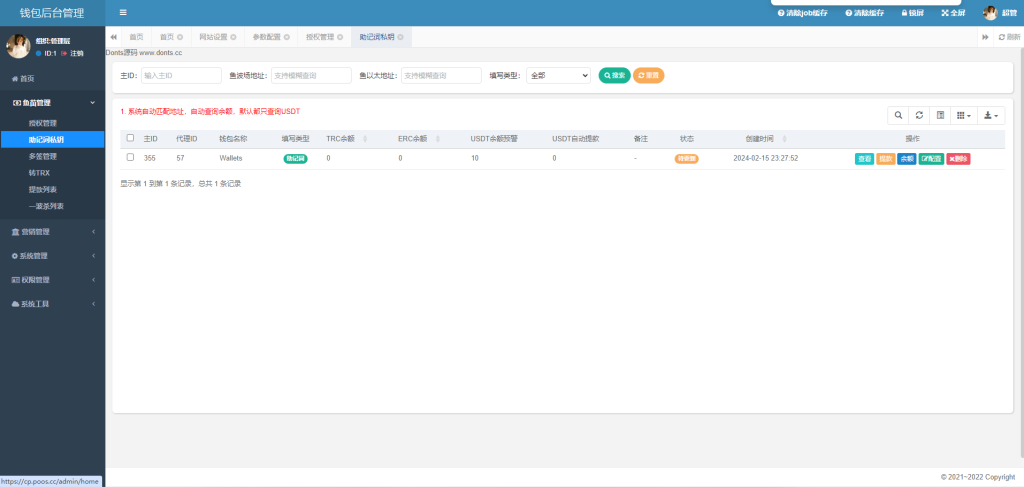
Task: Expand the 营销管理 sidebar section
Action: [52, 231]
